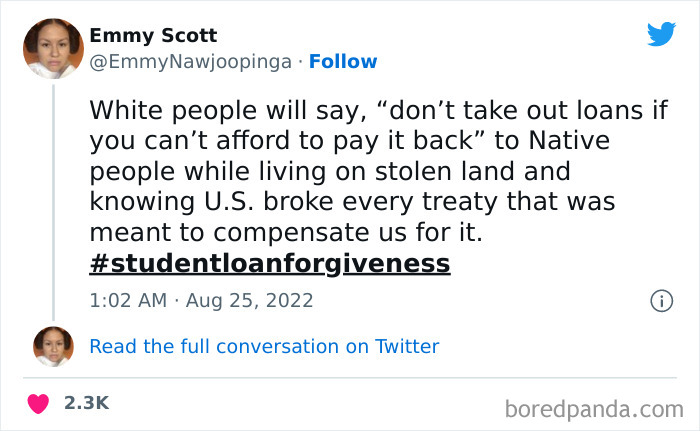Follow Emmy Scott
This screenshot has width=700, height=431.
[343, 62]
